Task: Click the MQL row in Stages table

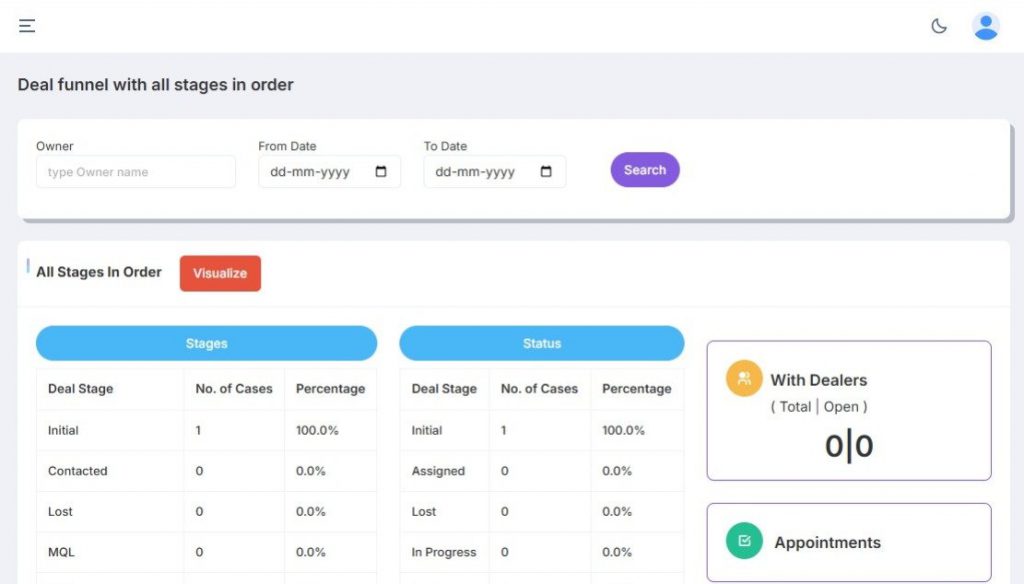Action: coord(61,552)
